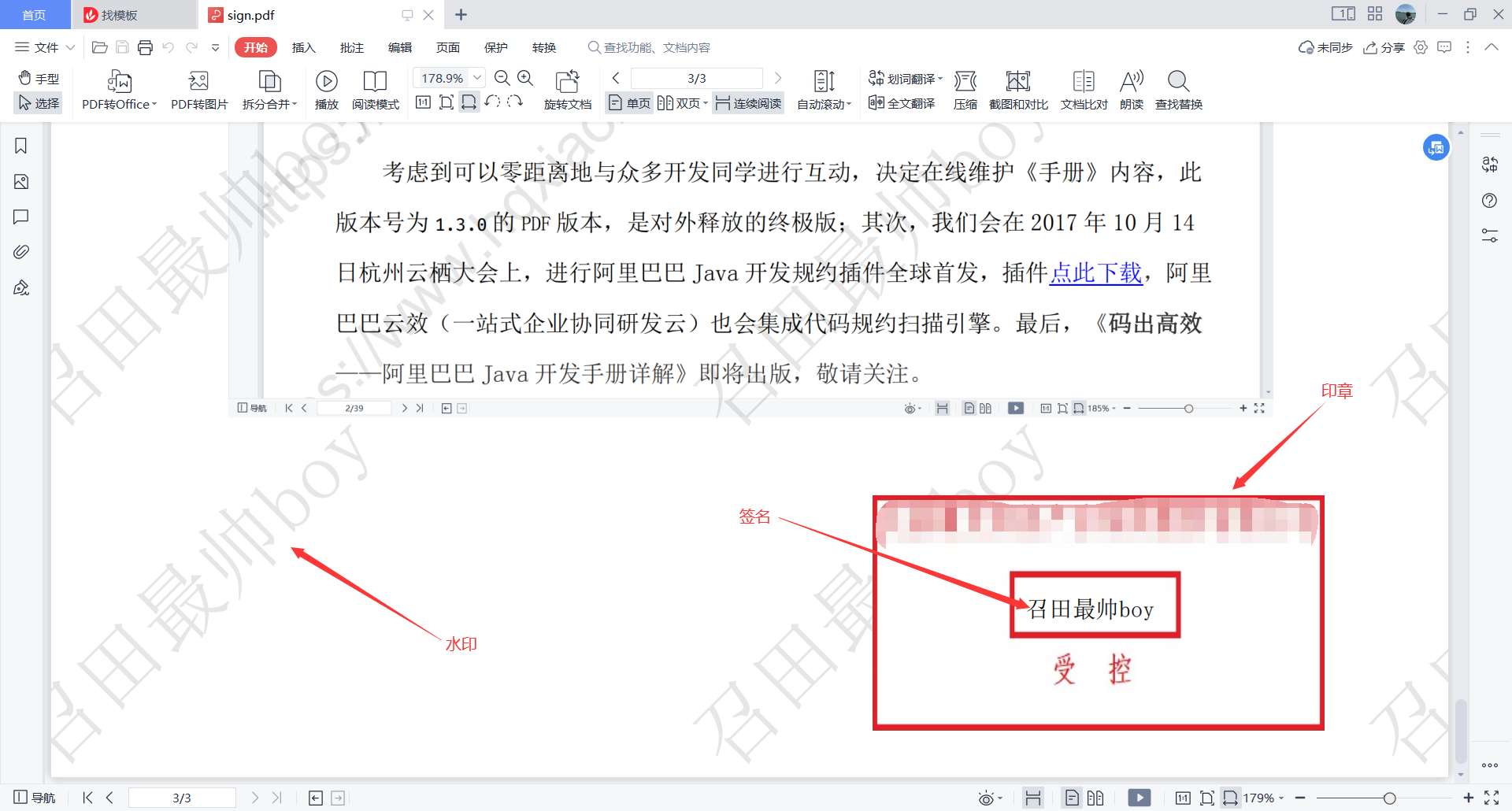Go to first page in status bar

click(x=87, y=798)
